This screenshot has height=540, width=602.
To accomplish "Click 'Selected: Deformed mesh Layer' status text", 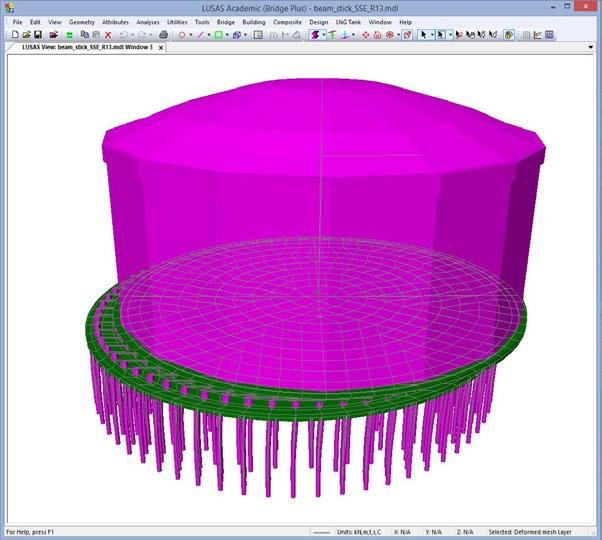I will 530,532.
